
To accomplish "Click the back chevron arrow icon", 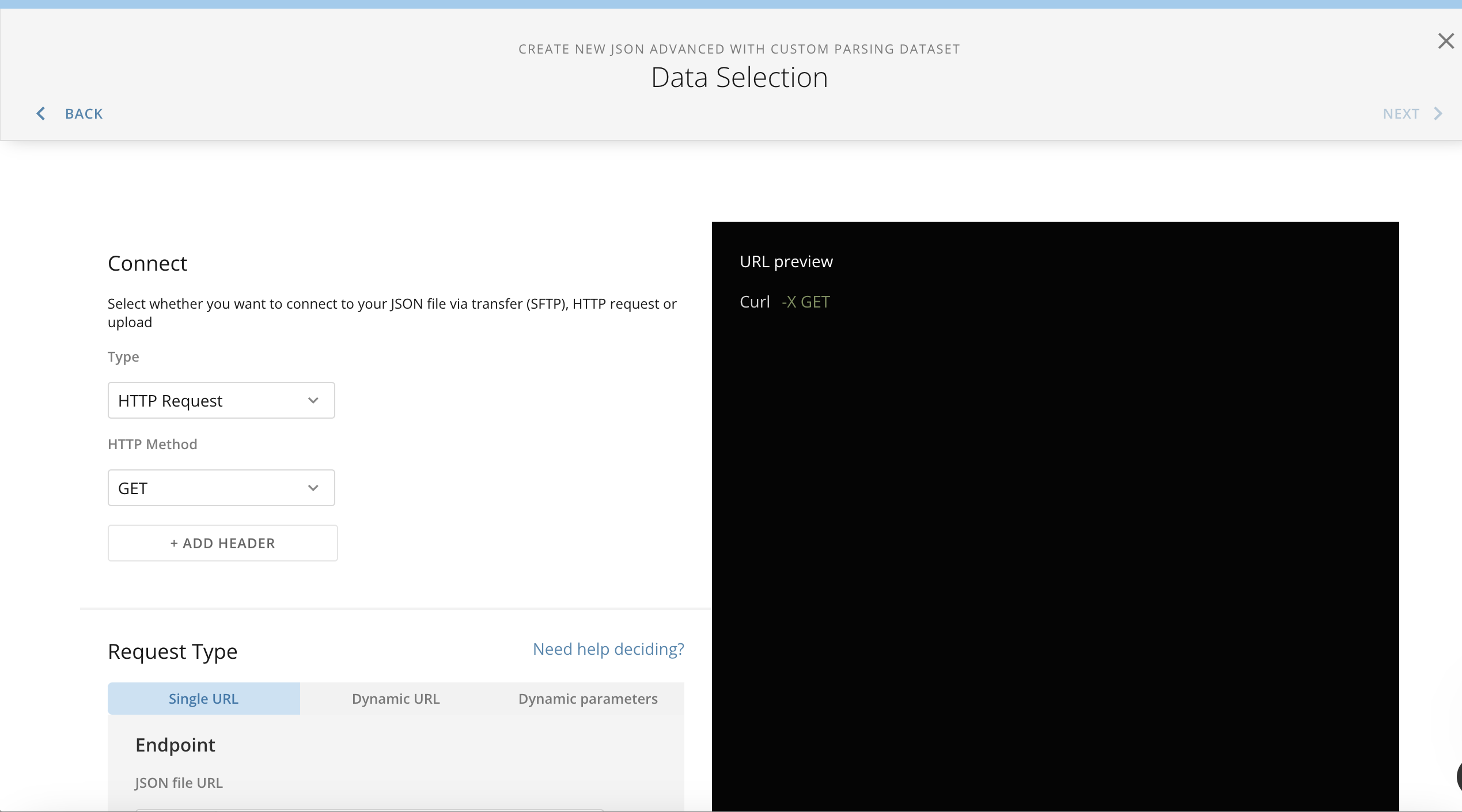I will coord(41,113).
